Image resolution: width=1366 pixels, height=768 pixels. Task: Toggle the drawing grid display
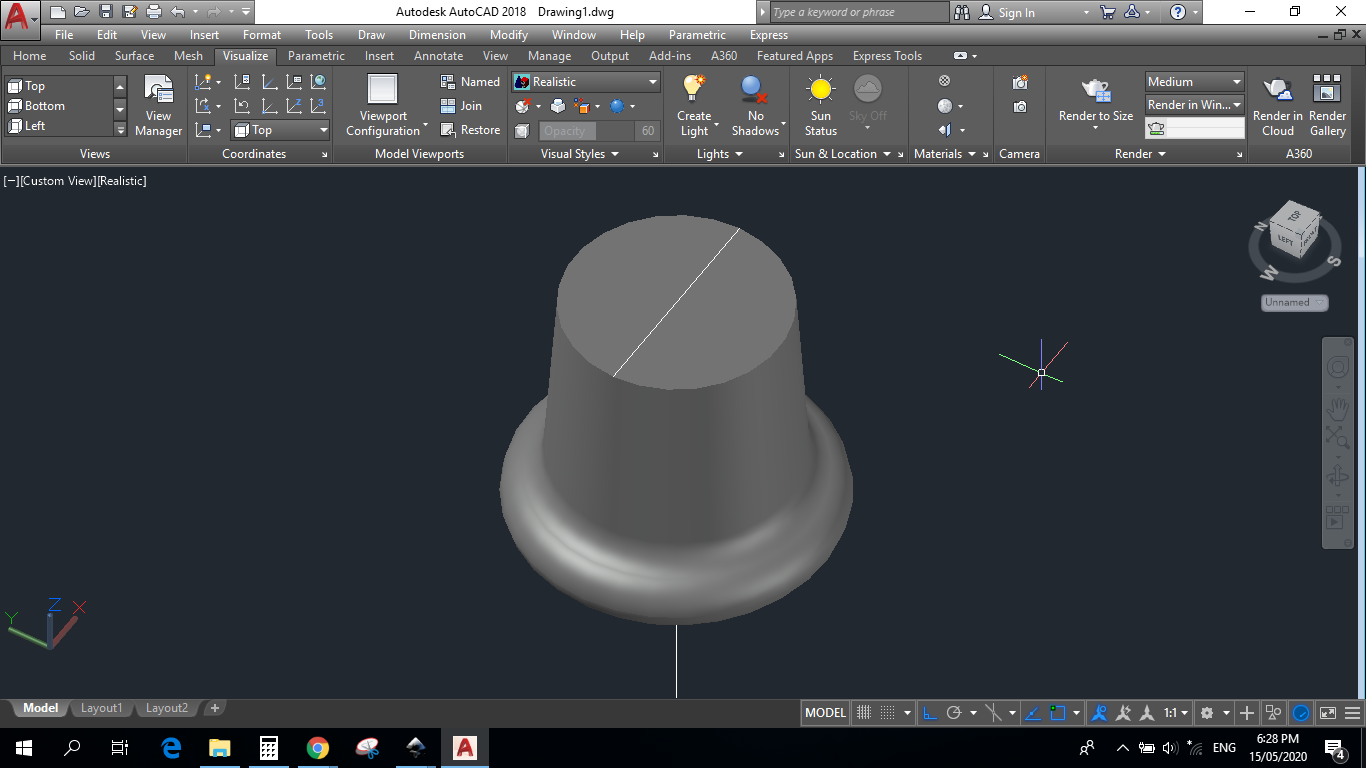[864, 713]
